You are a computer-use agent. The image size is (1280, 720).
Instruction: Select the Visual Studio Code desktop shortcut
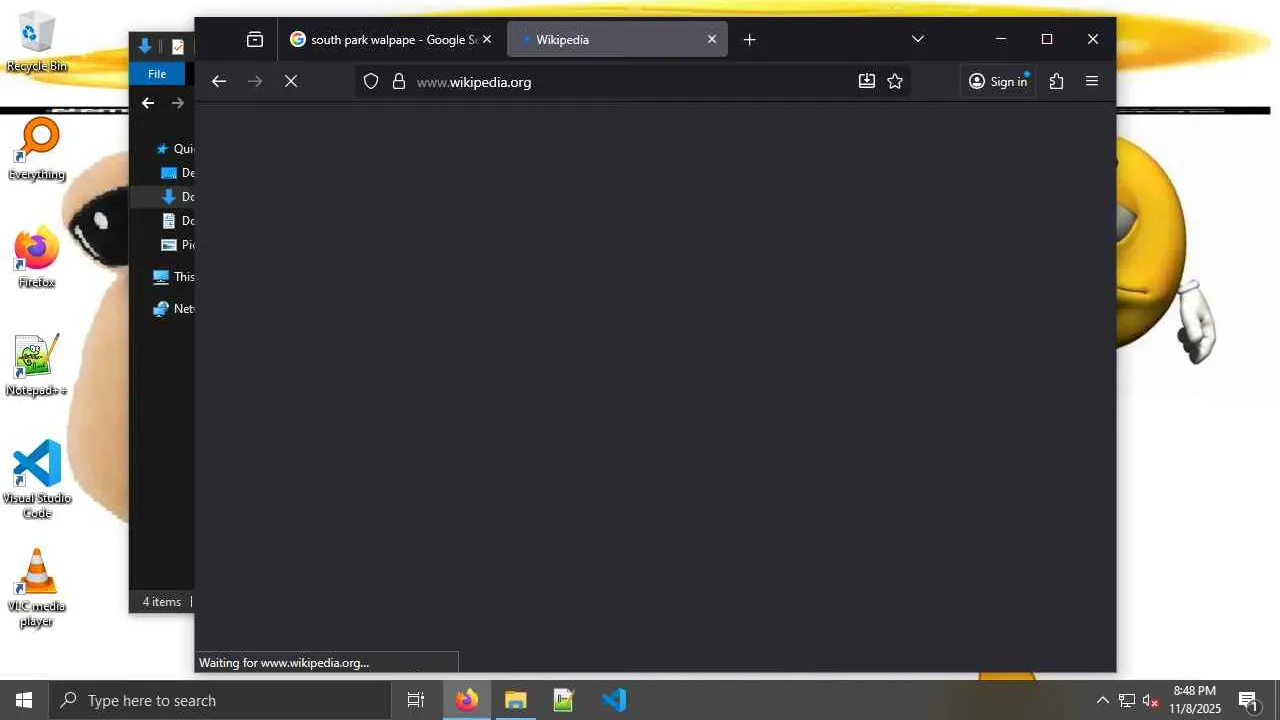click(x=37, y=479)
